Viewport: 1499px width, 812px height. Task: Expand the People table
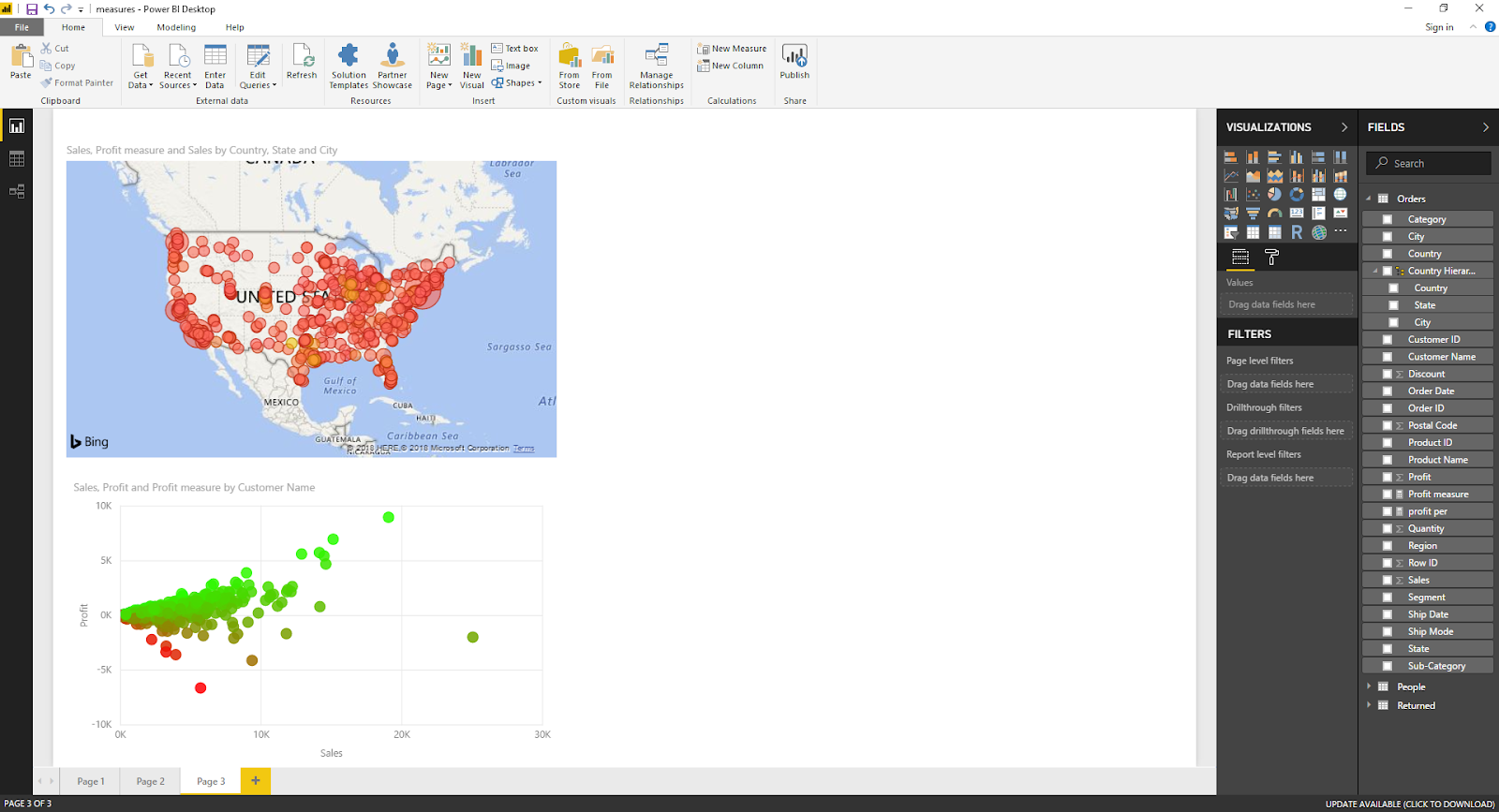click(x=1369, y=687)
